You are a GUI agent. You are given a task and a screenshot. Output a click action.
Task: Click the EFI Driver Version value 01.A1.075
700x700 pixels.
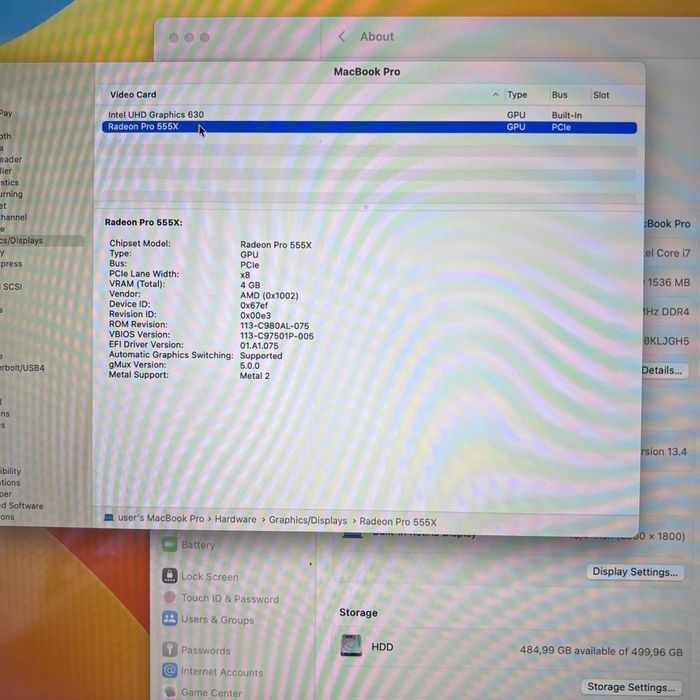(259, 346)
